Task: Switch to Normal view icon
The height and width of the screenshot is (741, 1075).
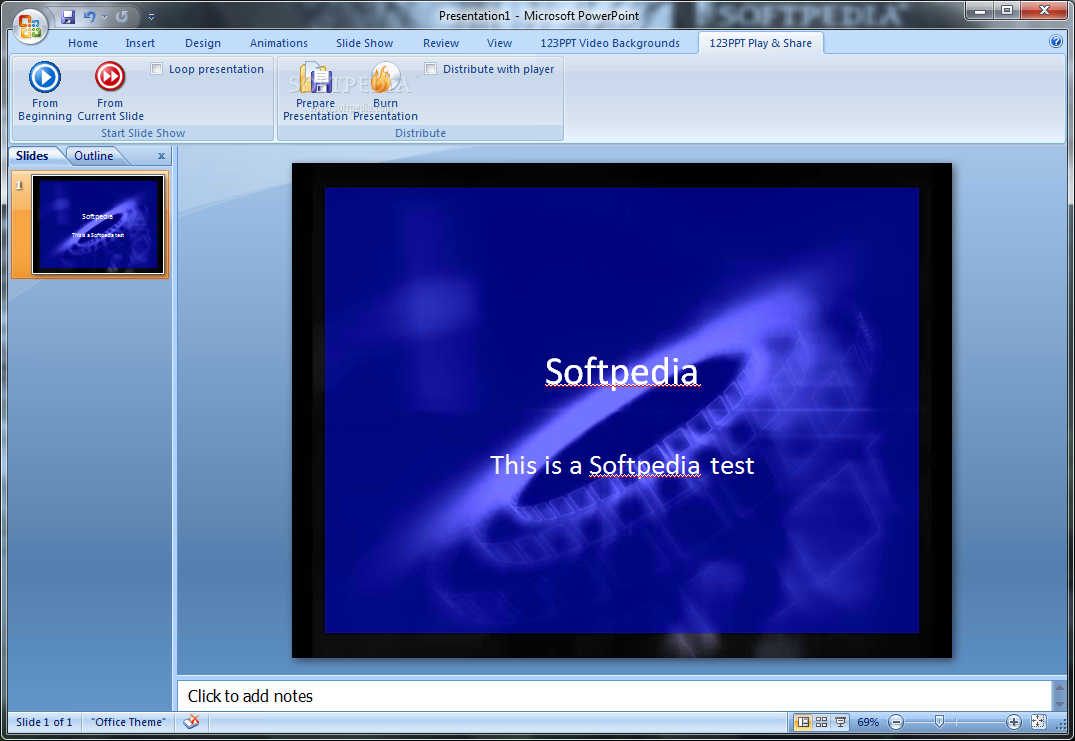Action: pos(802,722)
